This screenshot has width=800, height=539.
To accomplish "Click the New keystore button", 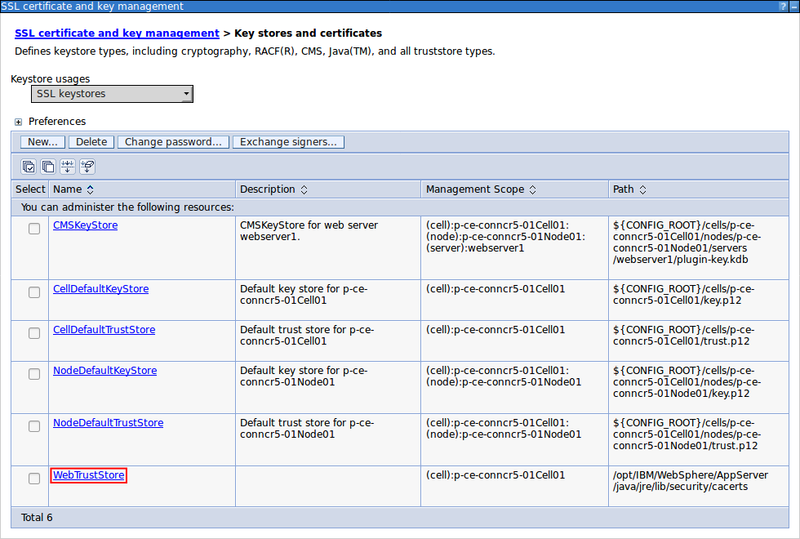I will (42, 142).
